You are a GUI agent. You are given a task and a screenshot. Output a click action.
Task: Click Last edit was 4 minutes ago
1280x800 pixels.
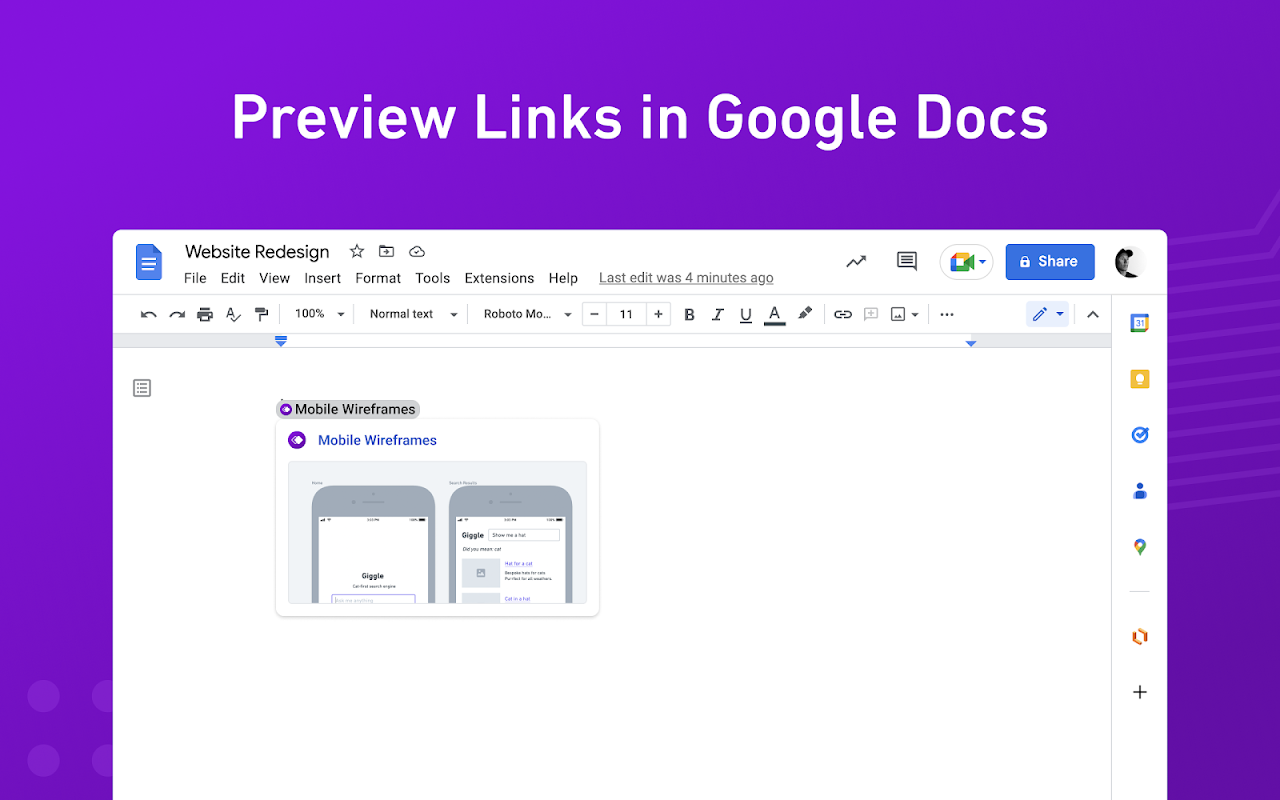pos(686,278)
